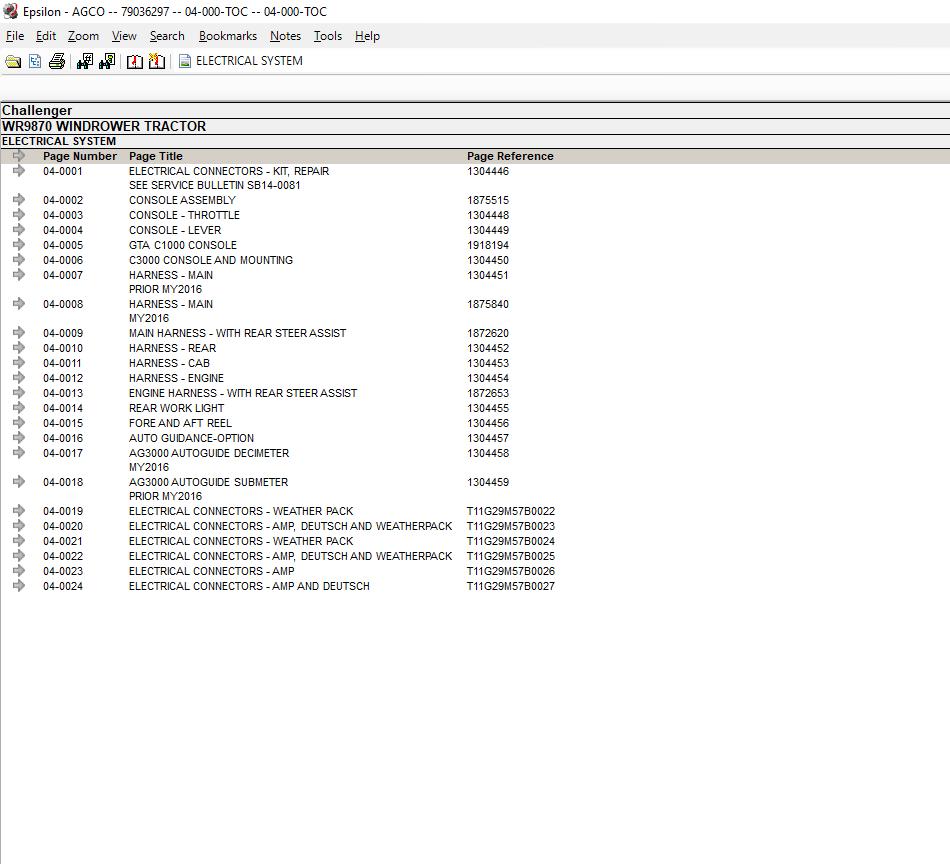Open the Zoom menu
The image size is (950, 864).
point(83,36)
